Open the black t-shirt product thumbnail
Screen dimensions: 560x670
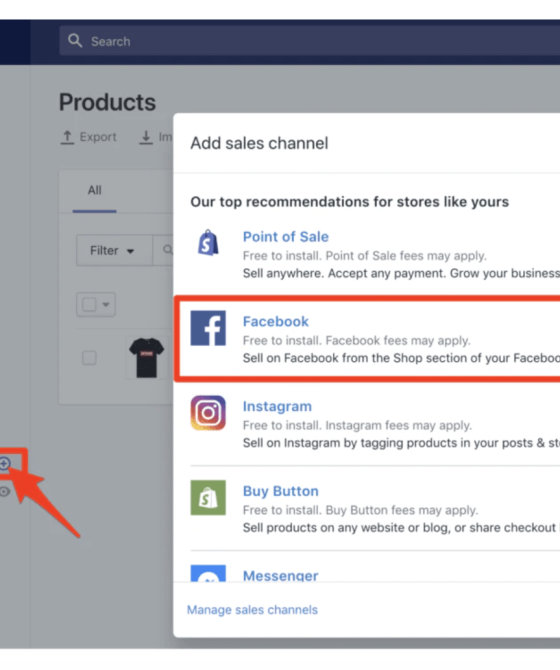147,358
